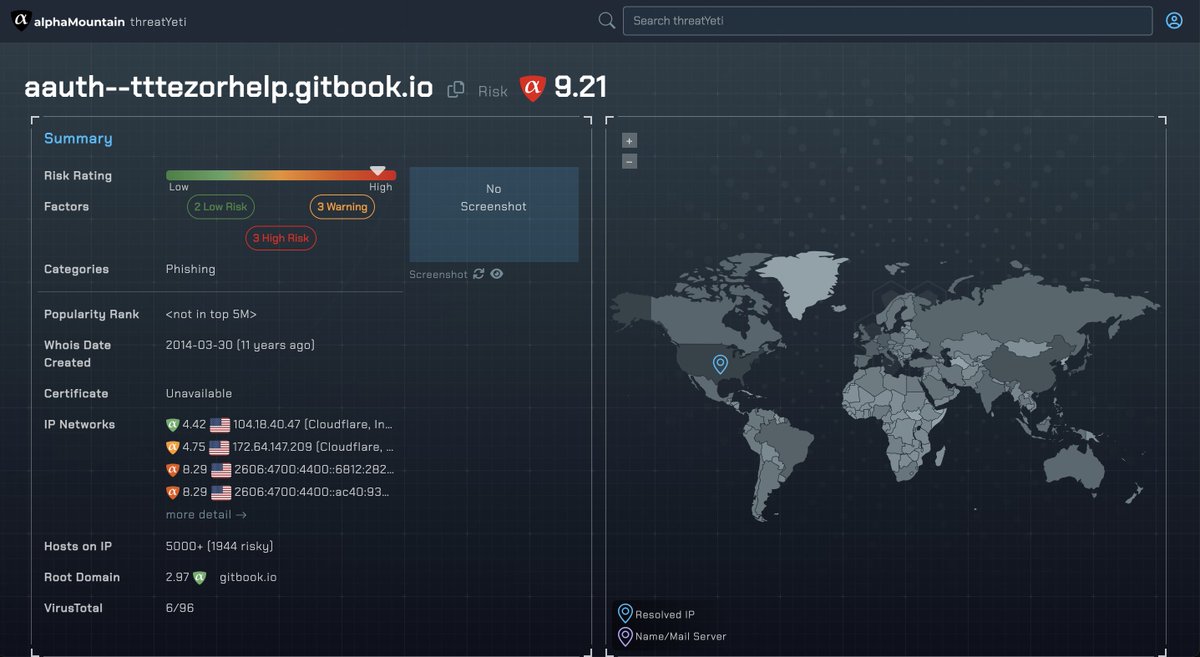Open IPv6 address ending ac40:93
The width and height of the screenshot is (1200, 657).
coord(313,492)
